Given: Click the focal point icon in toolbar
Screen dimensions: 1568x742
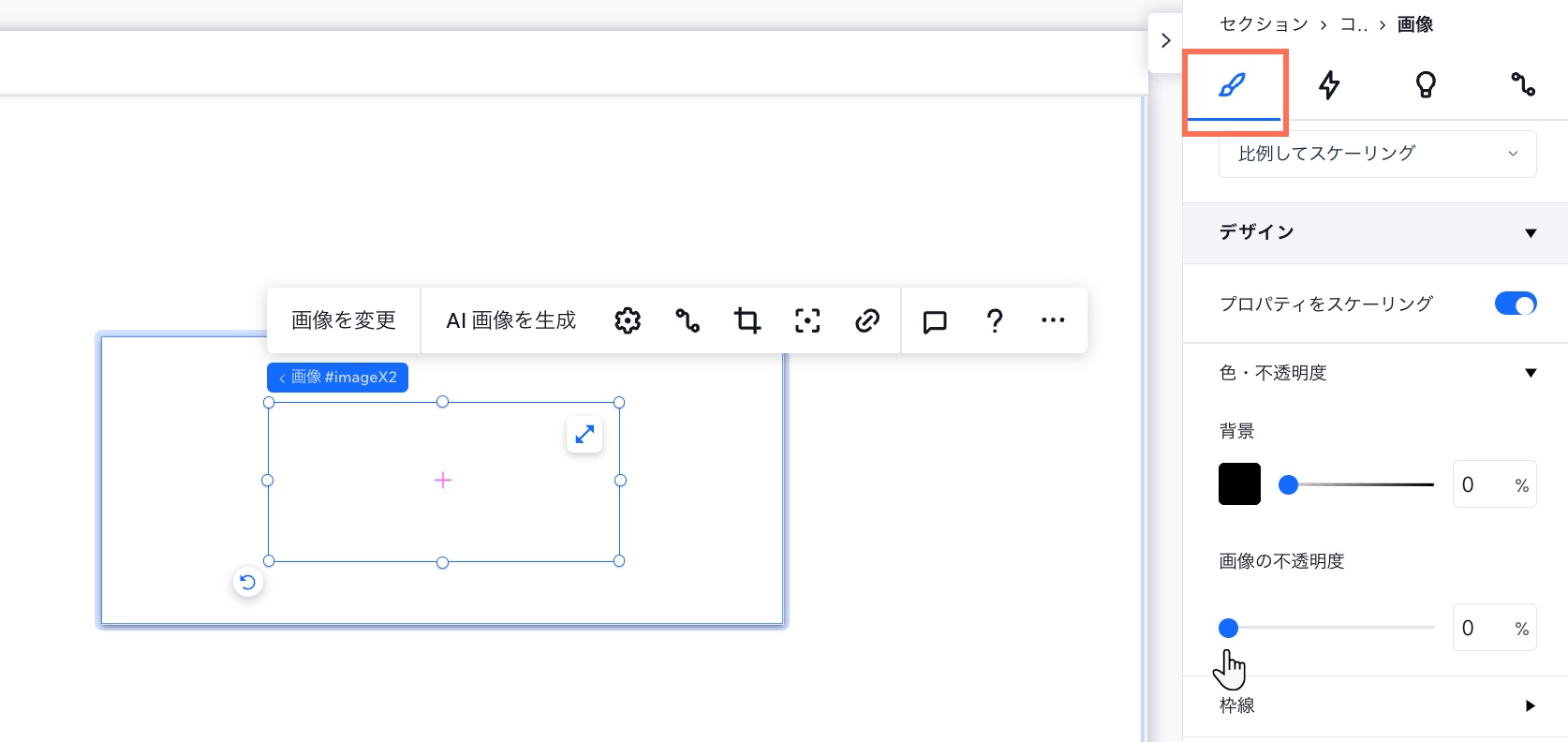Looking at the screenshot, I should click(807, 320).
